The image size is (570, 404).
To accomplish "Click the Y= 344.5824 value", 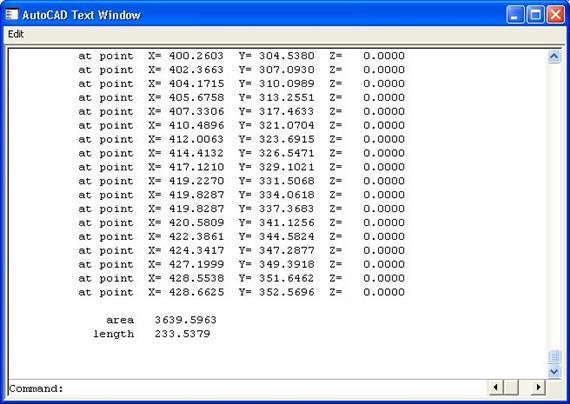I will pyautogui.click(x=286, y=236).
